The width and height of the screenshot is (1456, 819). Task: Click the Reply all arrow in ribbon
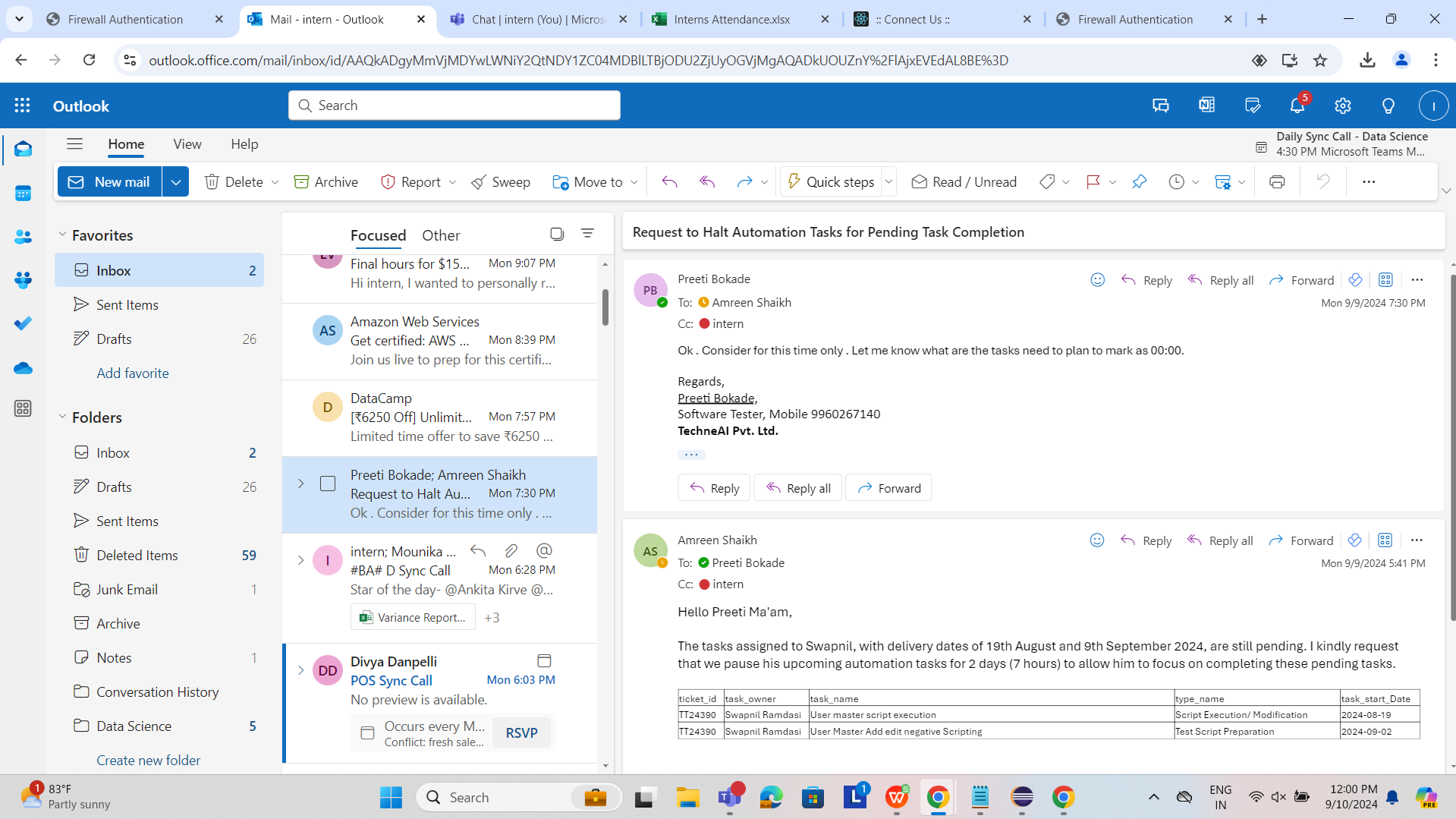click(707, 182)
